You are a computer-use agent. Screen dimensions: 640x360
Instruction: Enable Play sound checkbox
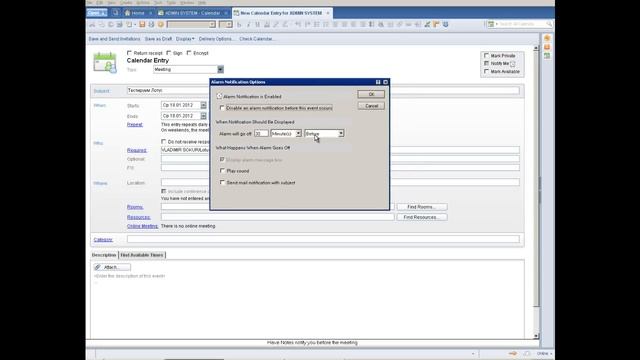[222, 171]
